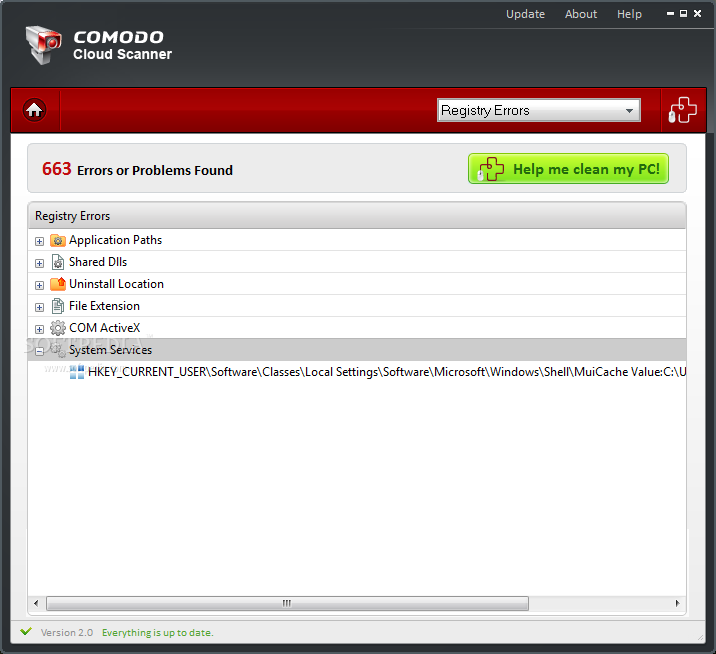Open the About menu
716x654 pixels.
pos(581,14)
